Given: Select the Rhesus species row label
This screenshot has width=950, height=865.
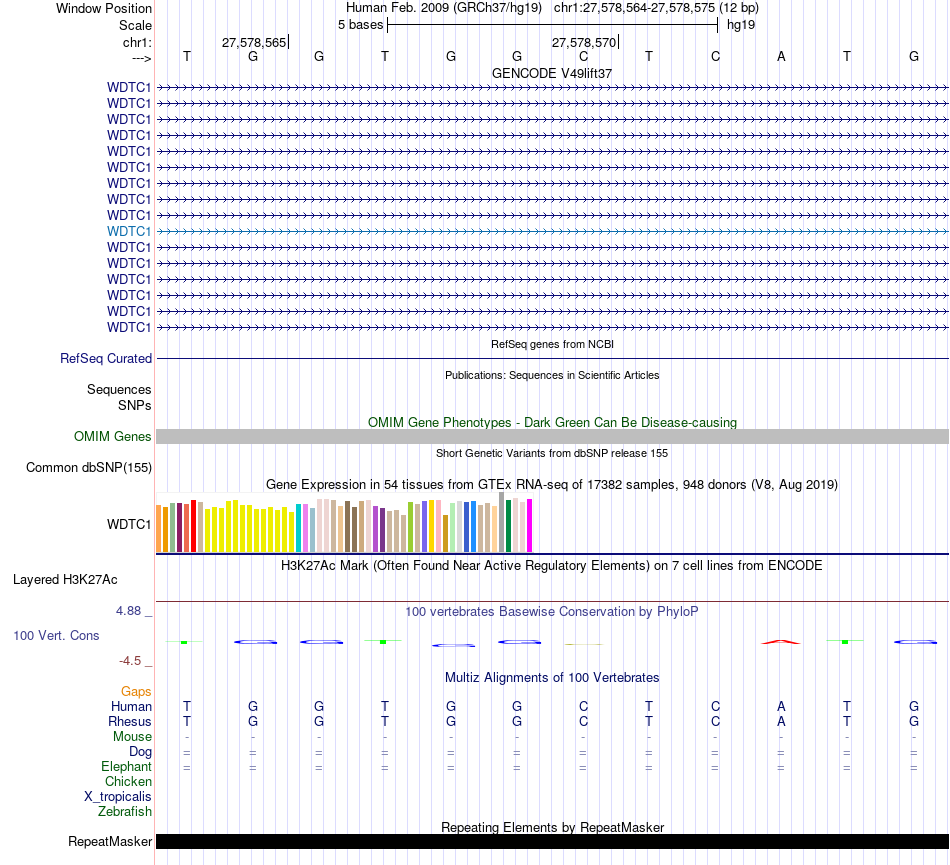Looking at the screenshot, I should coord(130,722).
